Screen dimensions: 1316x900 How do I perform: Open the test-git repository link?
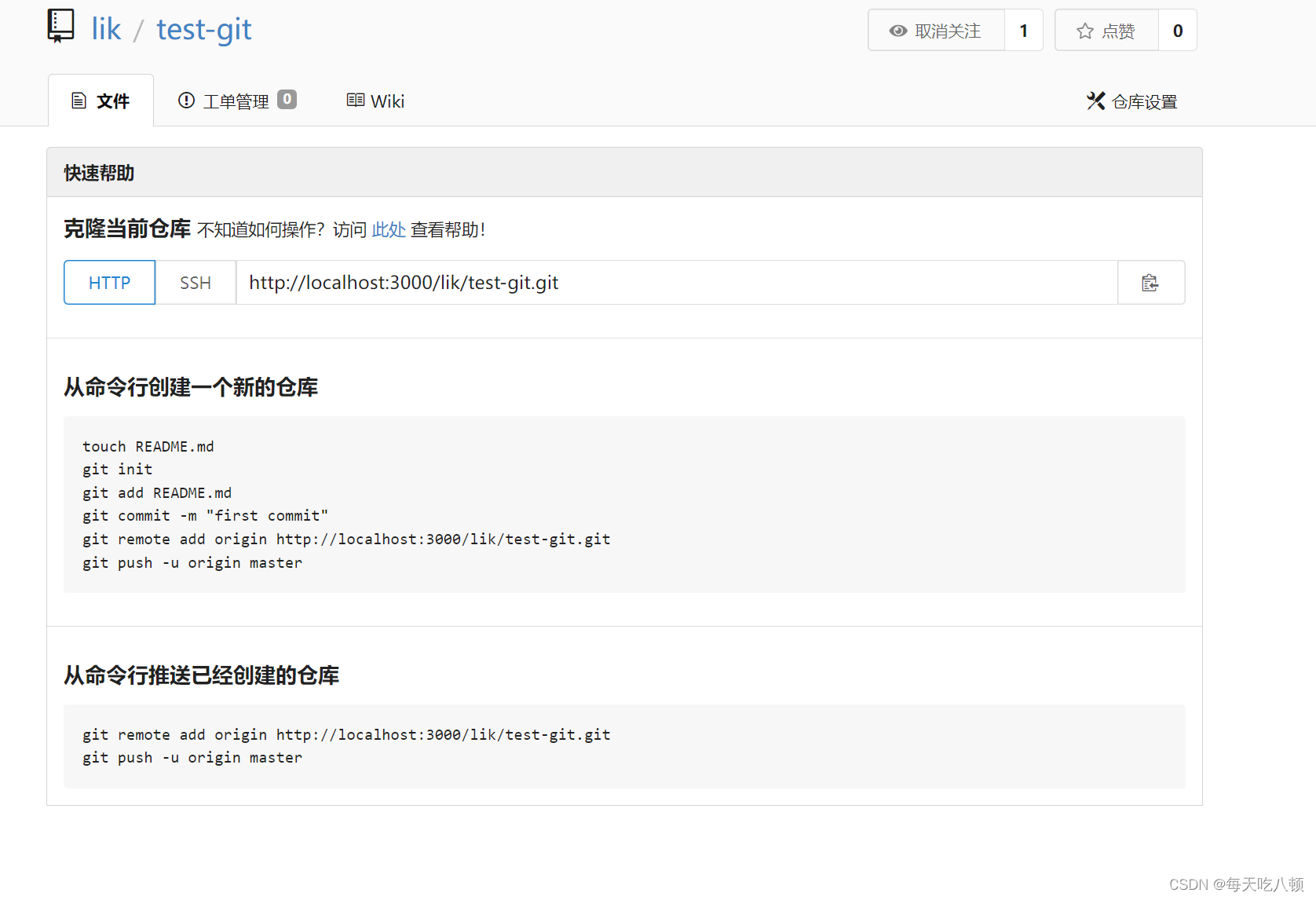tap(203, 30)
